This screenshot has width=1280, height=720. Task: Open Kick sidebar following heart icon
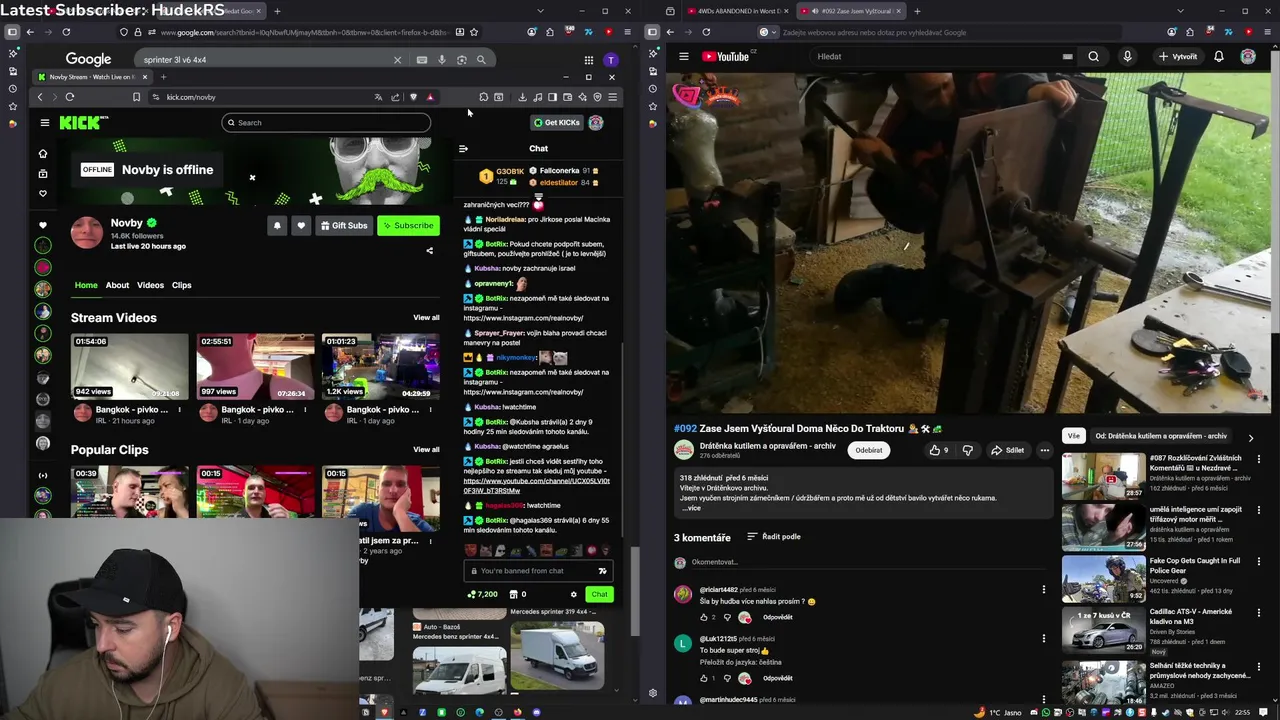[x=42, y=193]
